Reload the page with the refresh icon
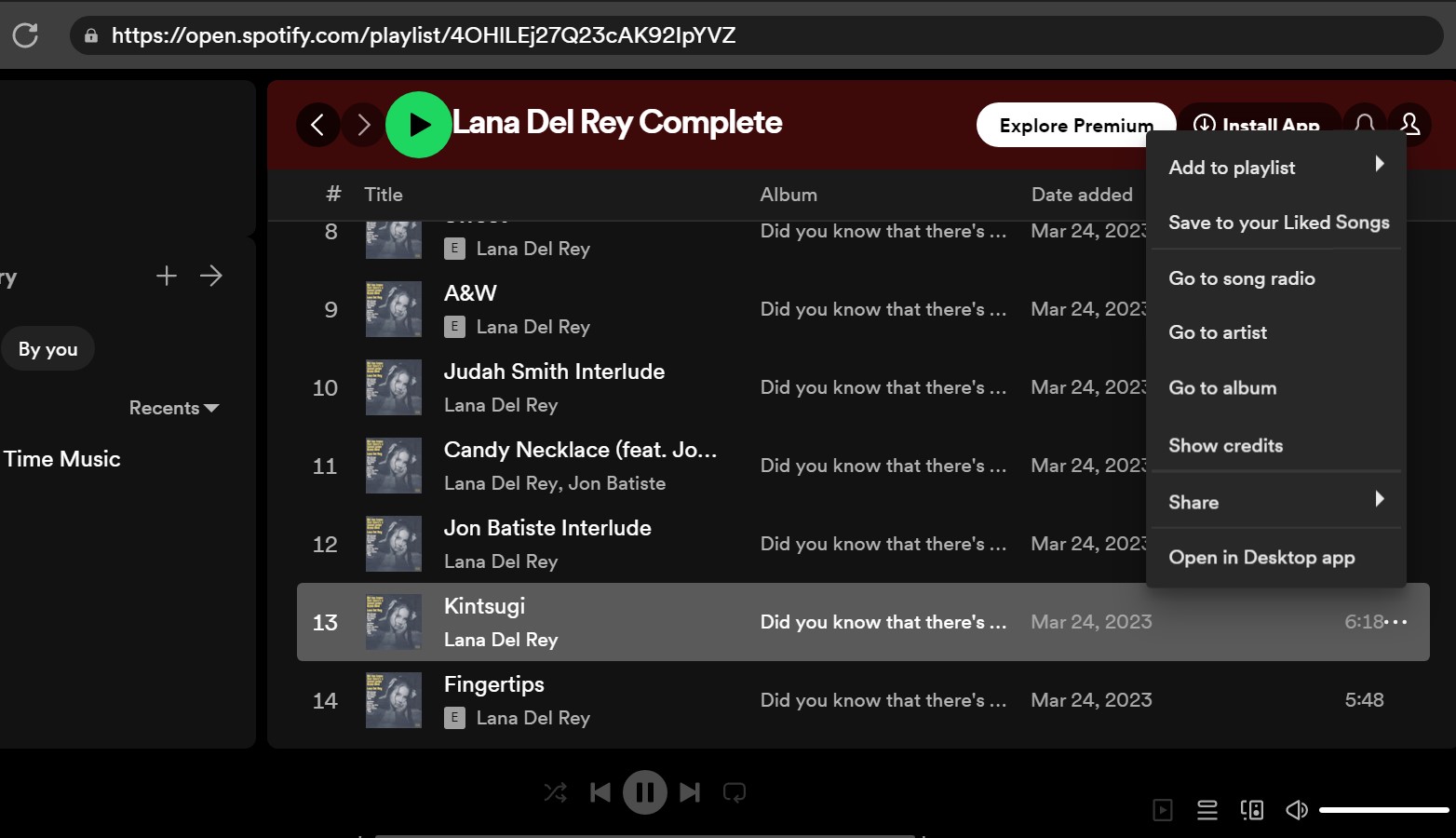 [x=25, y=35]
